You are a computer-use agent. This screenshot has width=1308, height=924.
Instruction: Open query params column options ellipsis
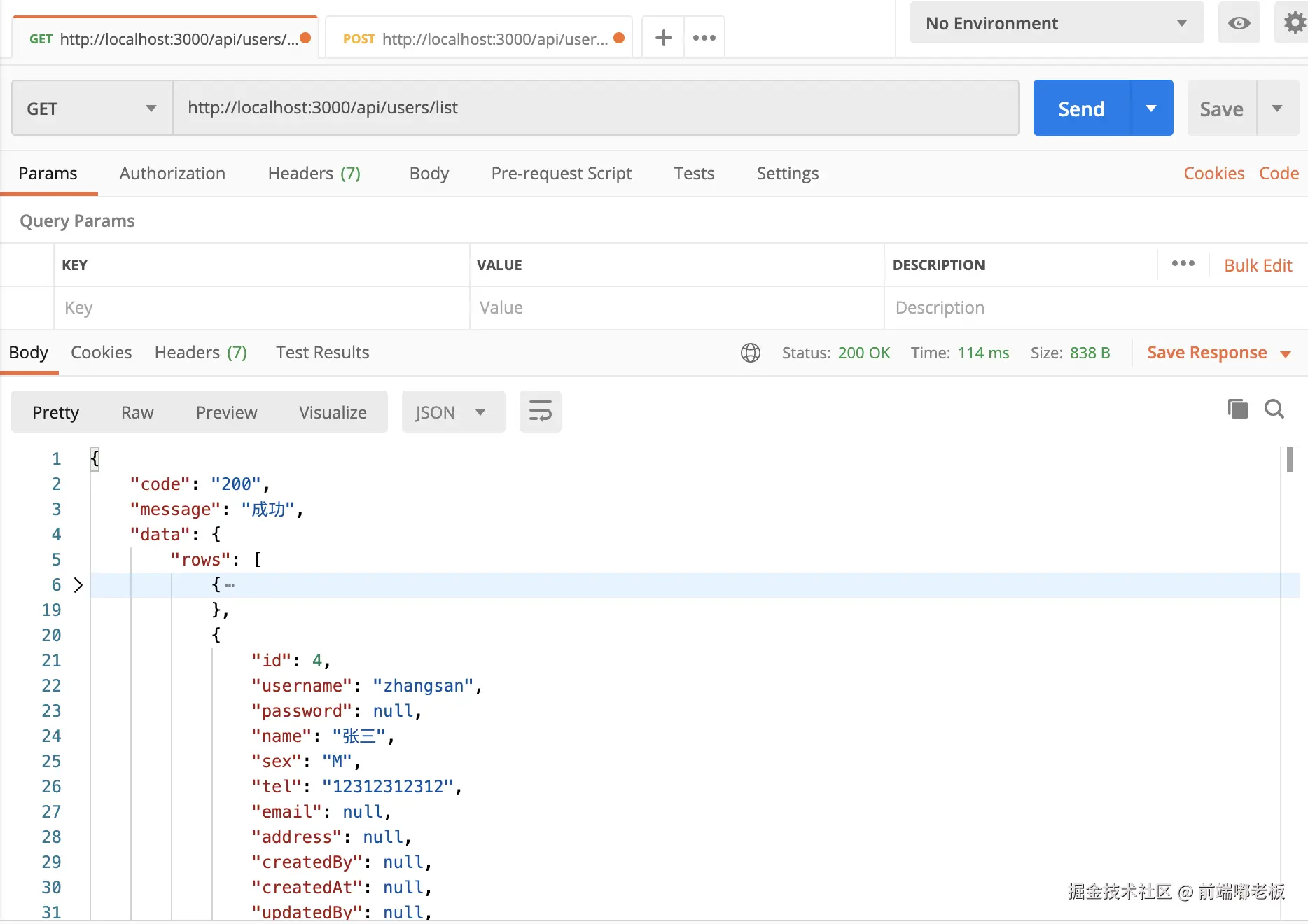click(x=1183, y=264)
